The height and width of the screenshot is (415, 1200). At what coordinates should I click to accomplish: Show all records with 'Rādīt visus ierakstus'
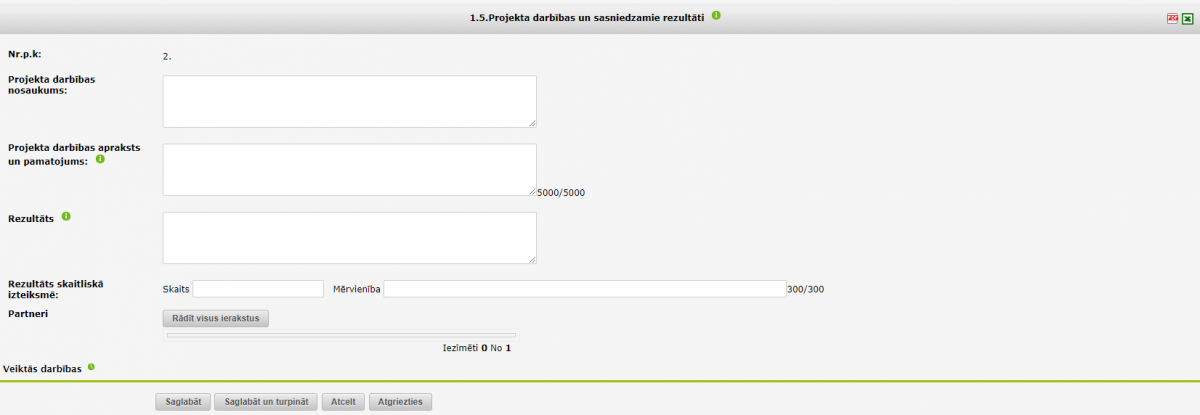tap(216, 318)
